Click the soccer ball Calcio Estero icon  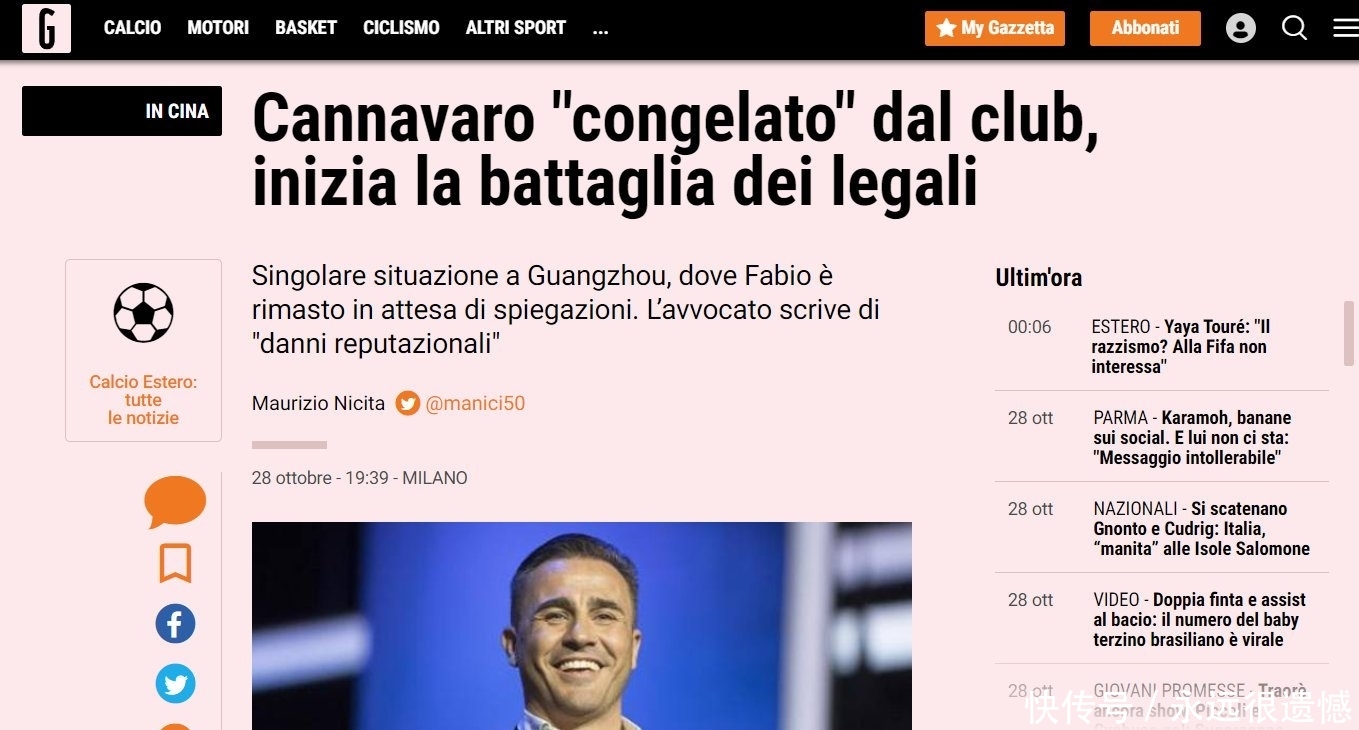coord(143,313)
